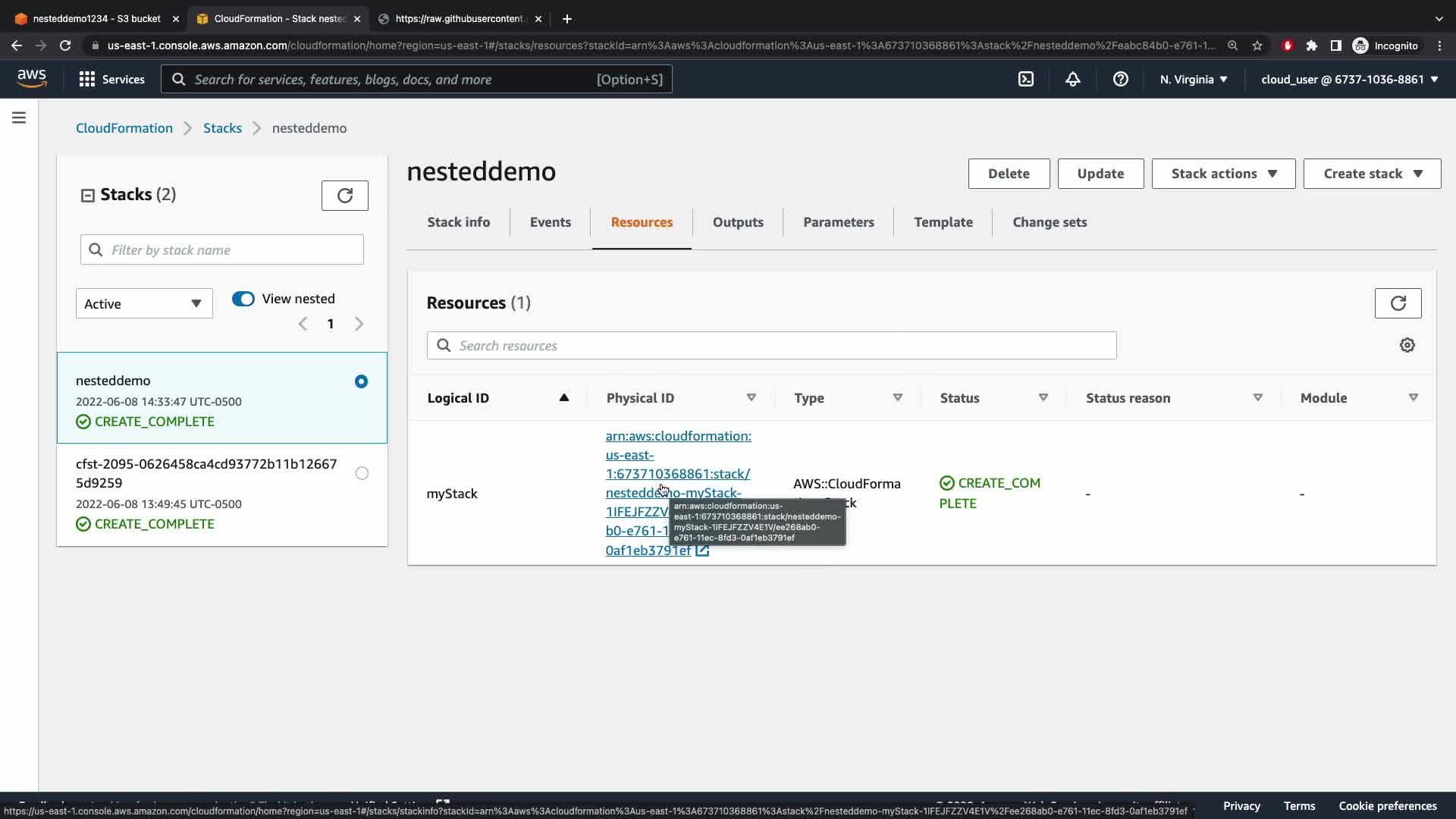Viewport: 1456px width, 819px height.
Task: Switch to the Events tab
Action: [x=550, y=222]
